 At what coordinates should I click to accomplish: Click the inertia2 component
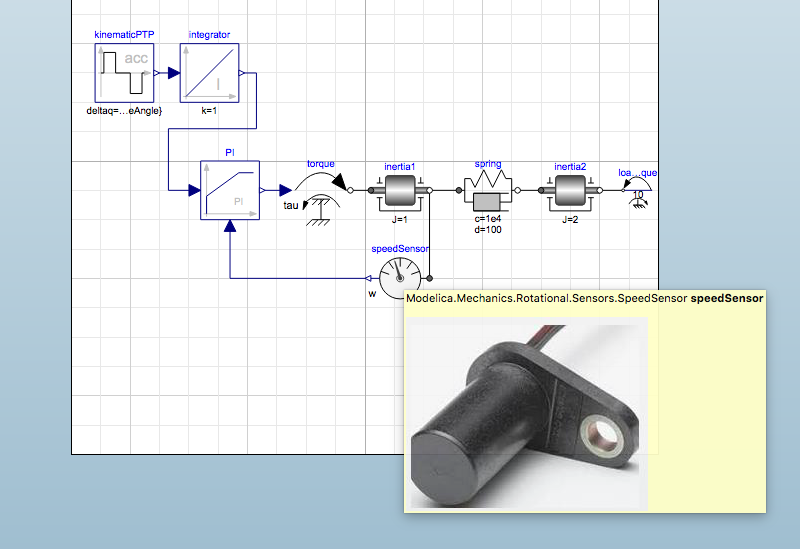tap(570, 192)
